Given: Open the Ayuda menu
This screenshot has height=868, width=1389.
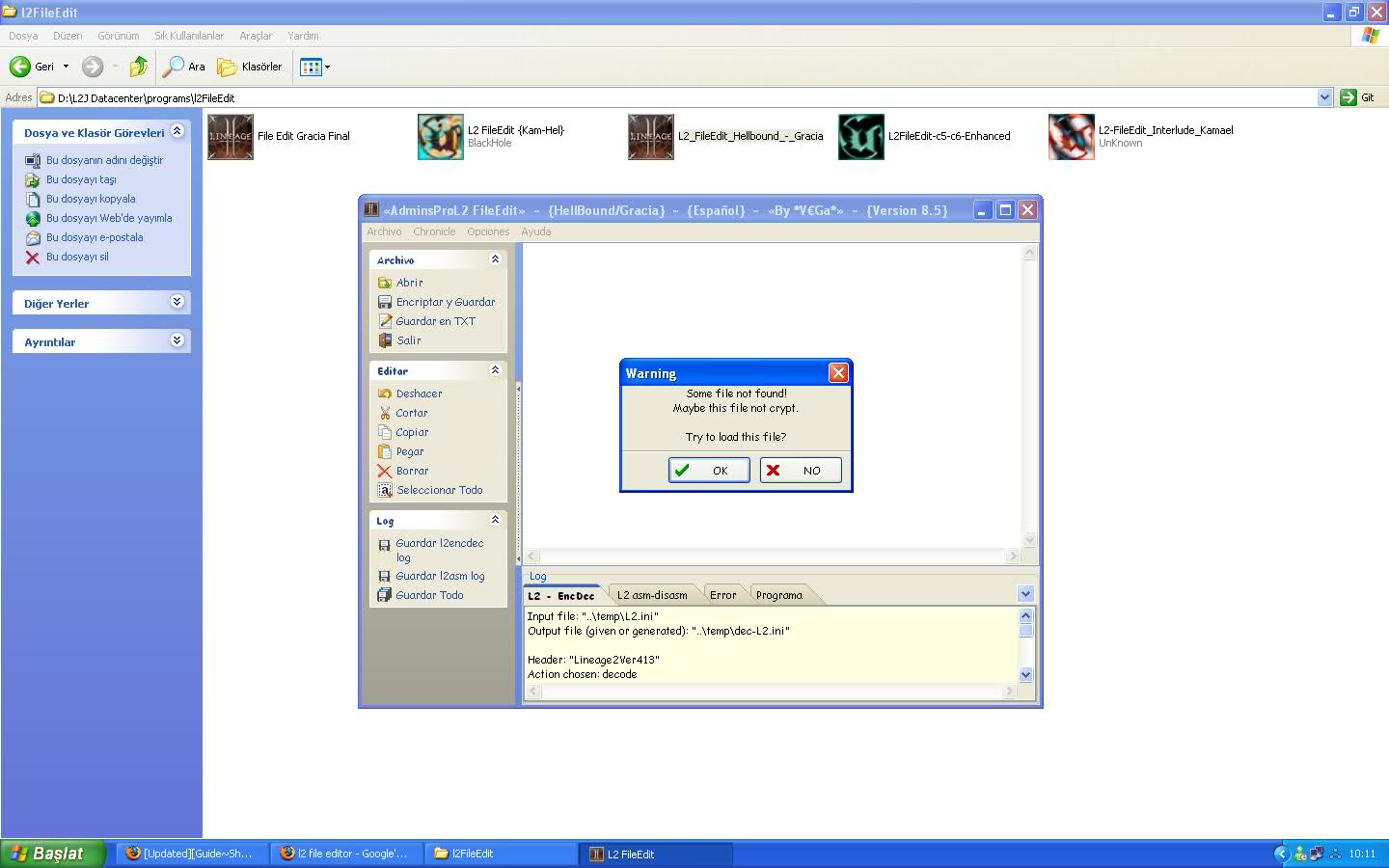Looking at the screenshot, I should tap(536, 231).
